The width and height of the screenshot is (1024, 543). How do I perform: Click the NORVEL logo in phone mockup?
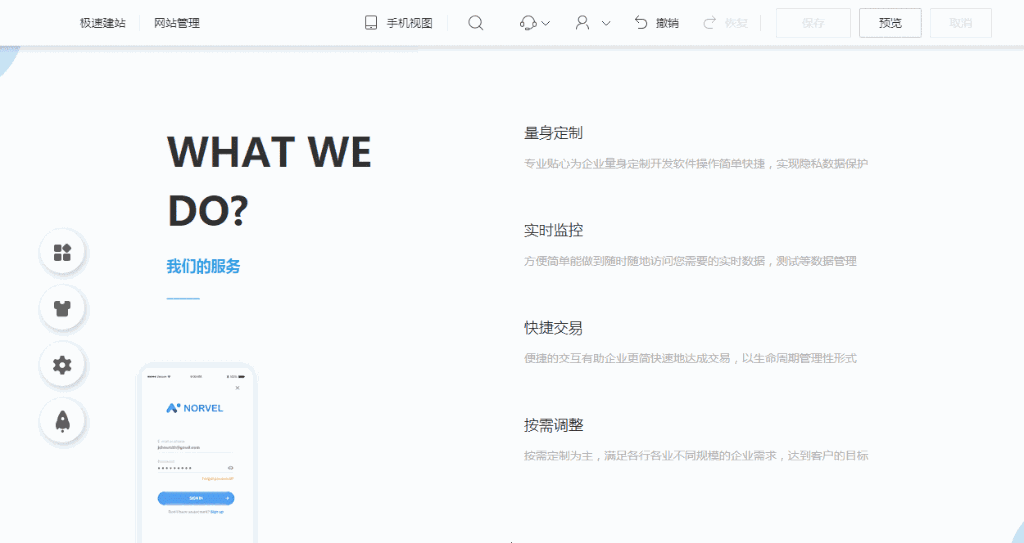(x=195, y=408)
